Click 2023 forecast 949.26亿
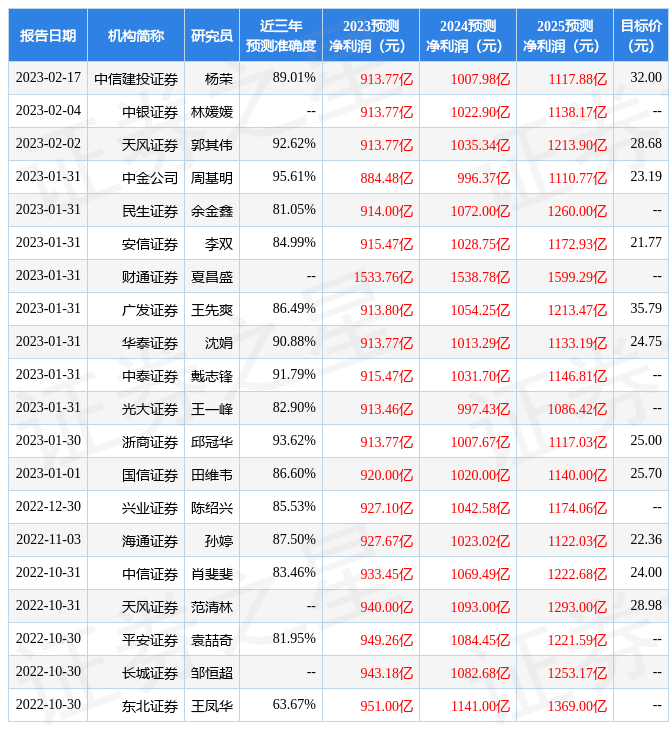 click(x=386, y=641)
